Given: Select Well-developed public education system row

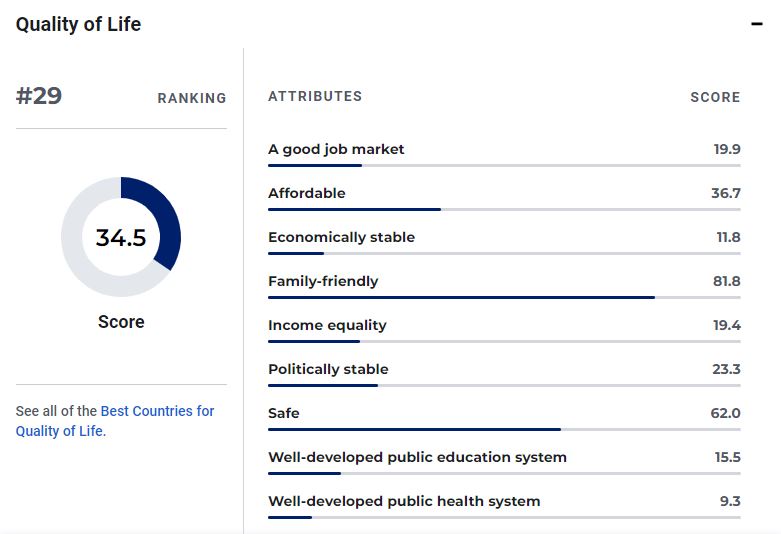Looking at the screenshot, I should pyautogui.click(x=504, y=462).
